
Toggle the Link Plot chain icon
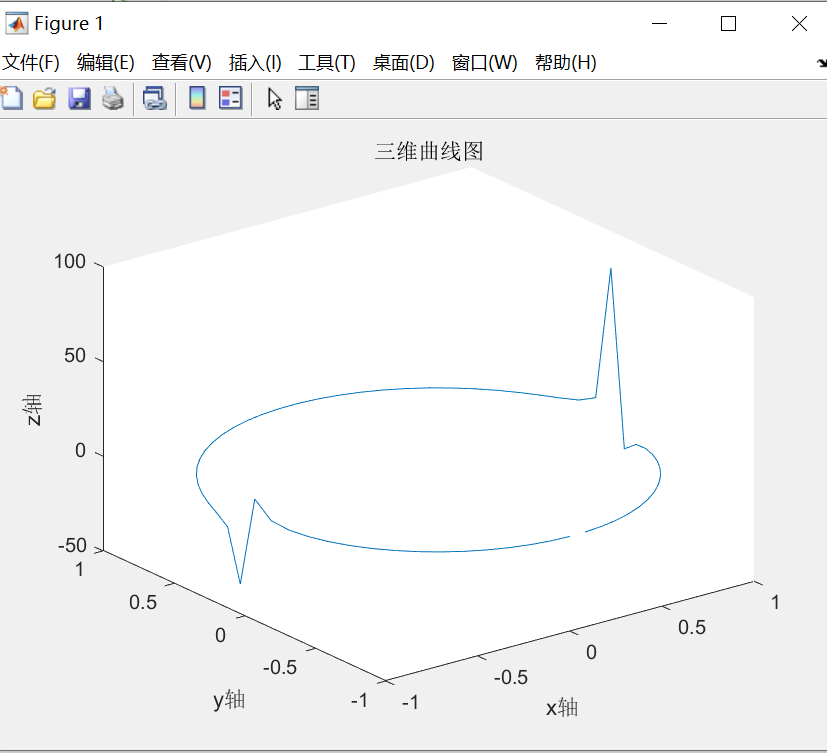[153, 98]
